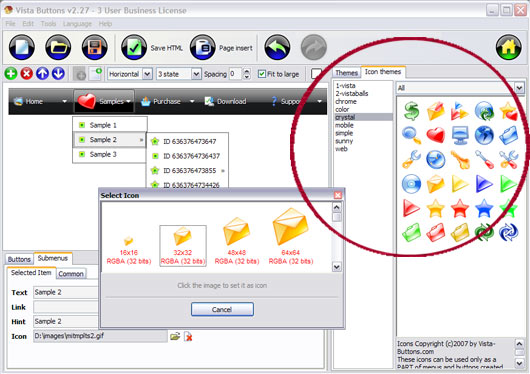Image resolution: width=530 pixels, height=374 pixels.
Task: Browse for icon file with folder button
Action: [x=175, y=336]
